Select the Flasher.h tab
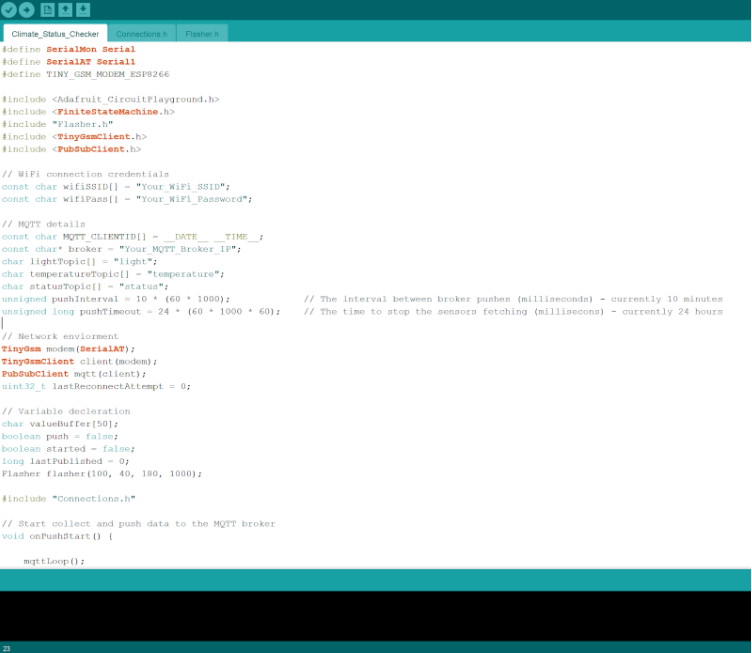Image resolution: width=752 pixels, height=653 pixels. 202,34
